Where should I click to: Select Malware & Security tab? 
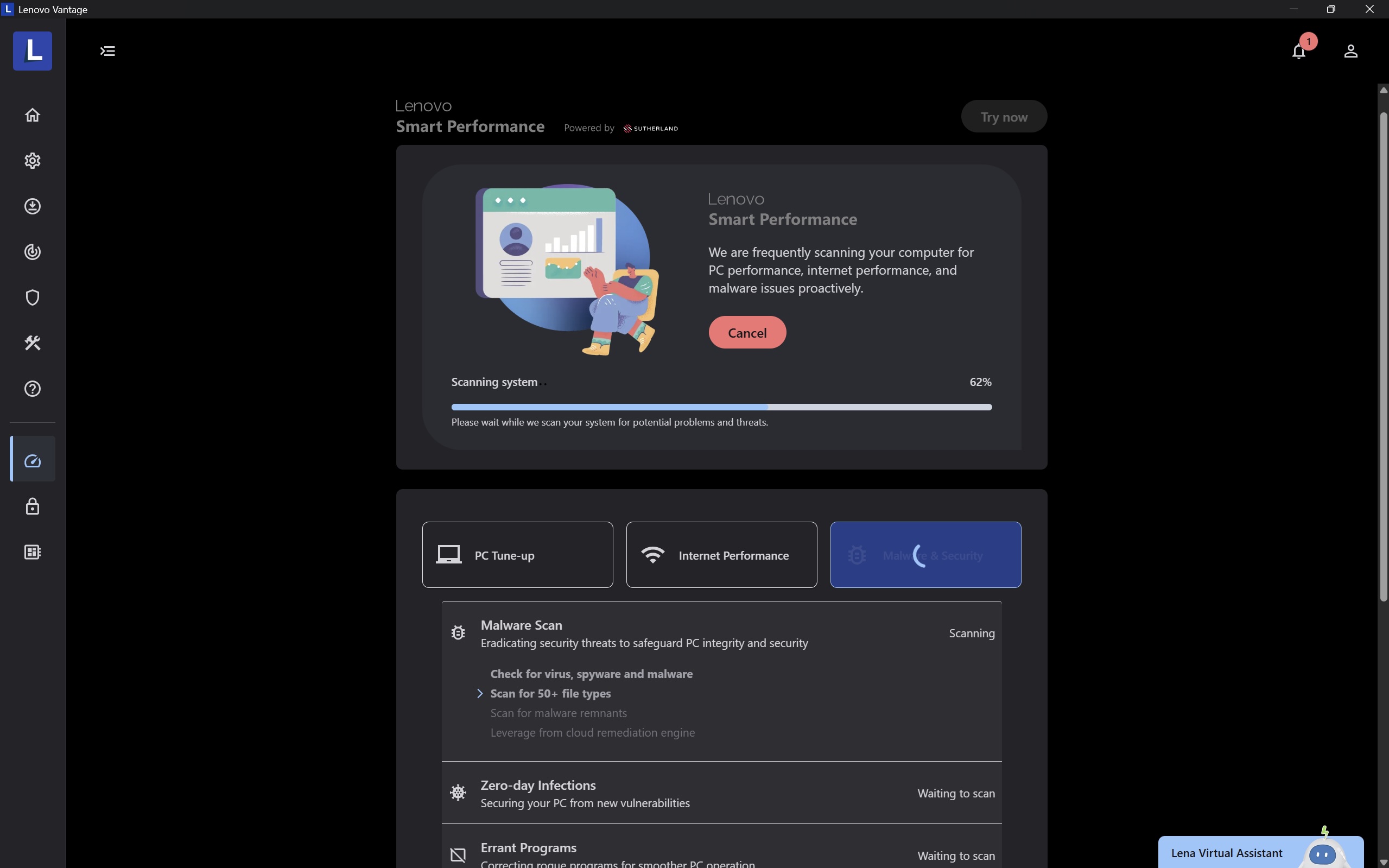point(925,555)
